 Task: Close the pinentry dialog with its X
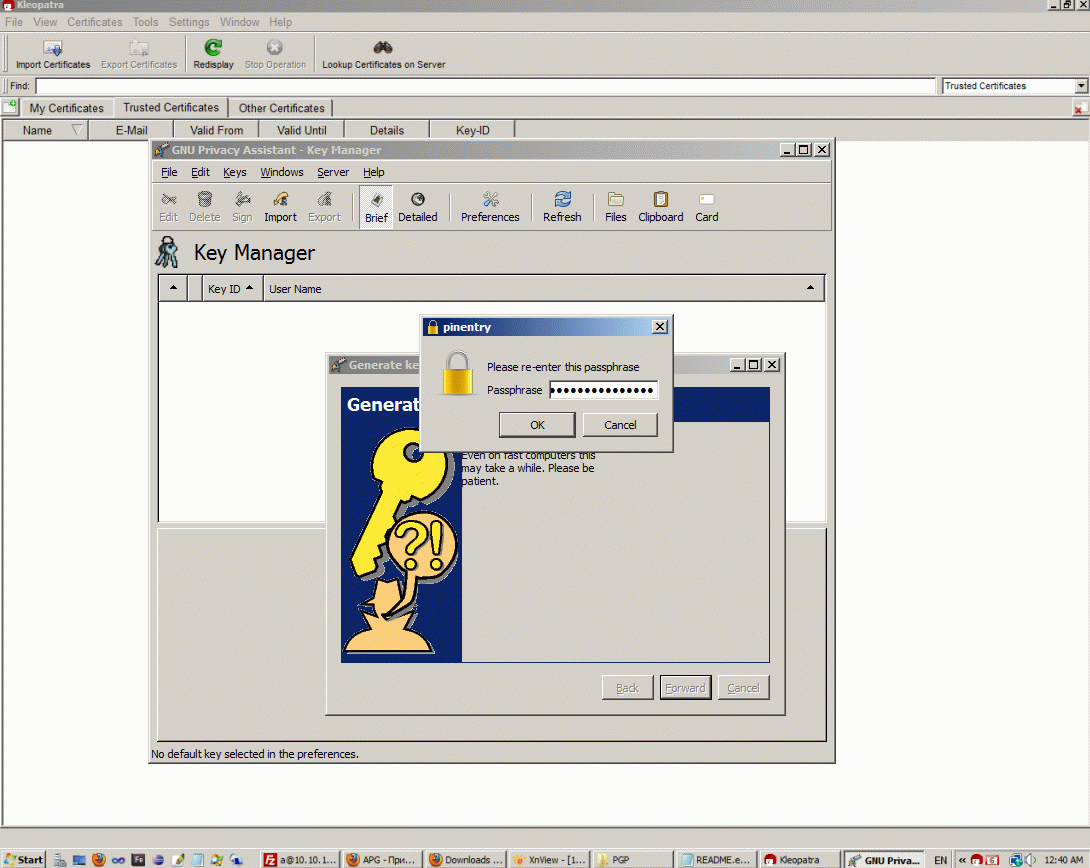point(660,327)
